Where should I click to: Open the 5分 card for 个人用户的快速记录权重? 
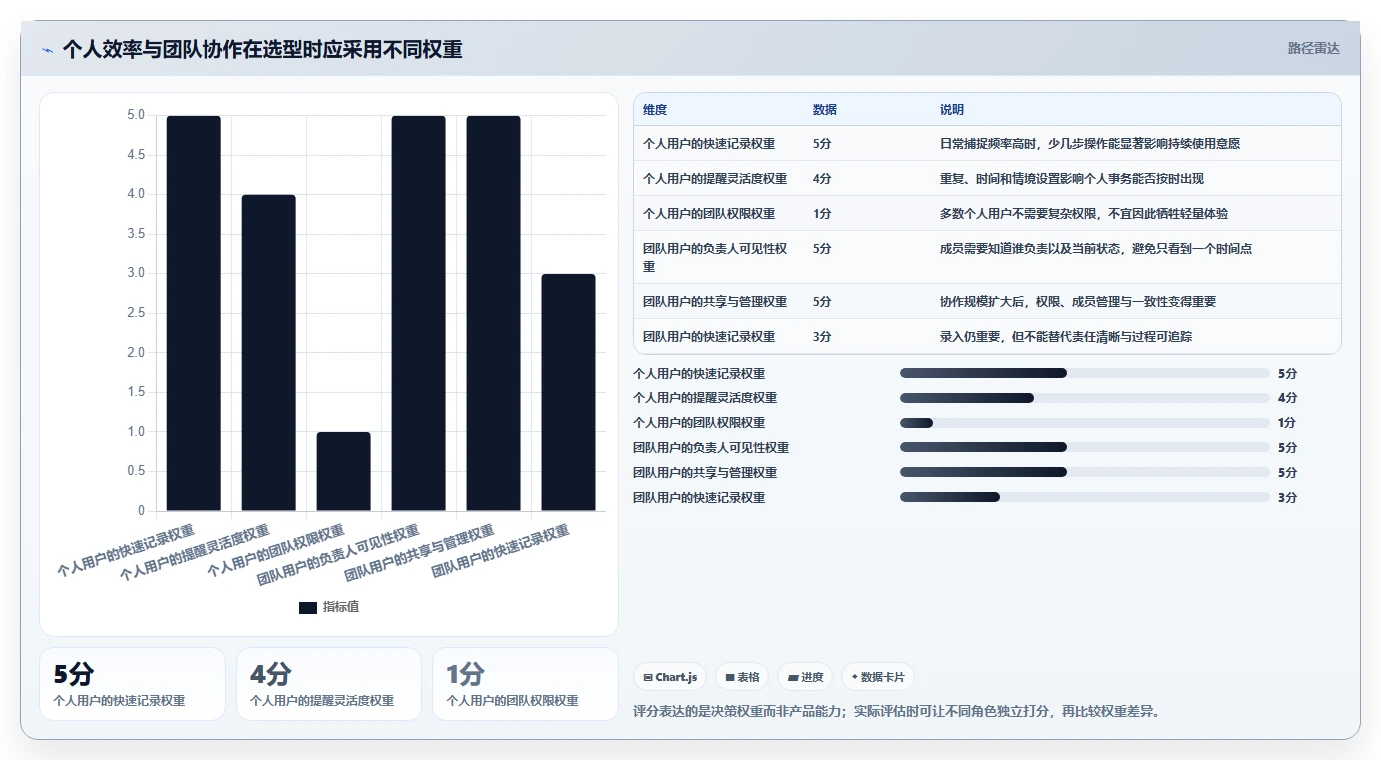tap(132, 683)
